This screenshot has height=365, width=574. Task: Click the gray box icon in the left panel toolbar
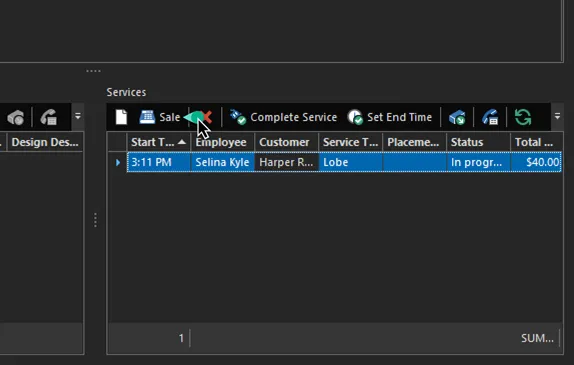pos(16,118)
